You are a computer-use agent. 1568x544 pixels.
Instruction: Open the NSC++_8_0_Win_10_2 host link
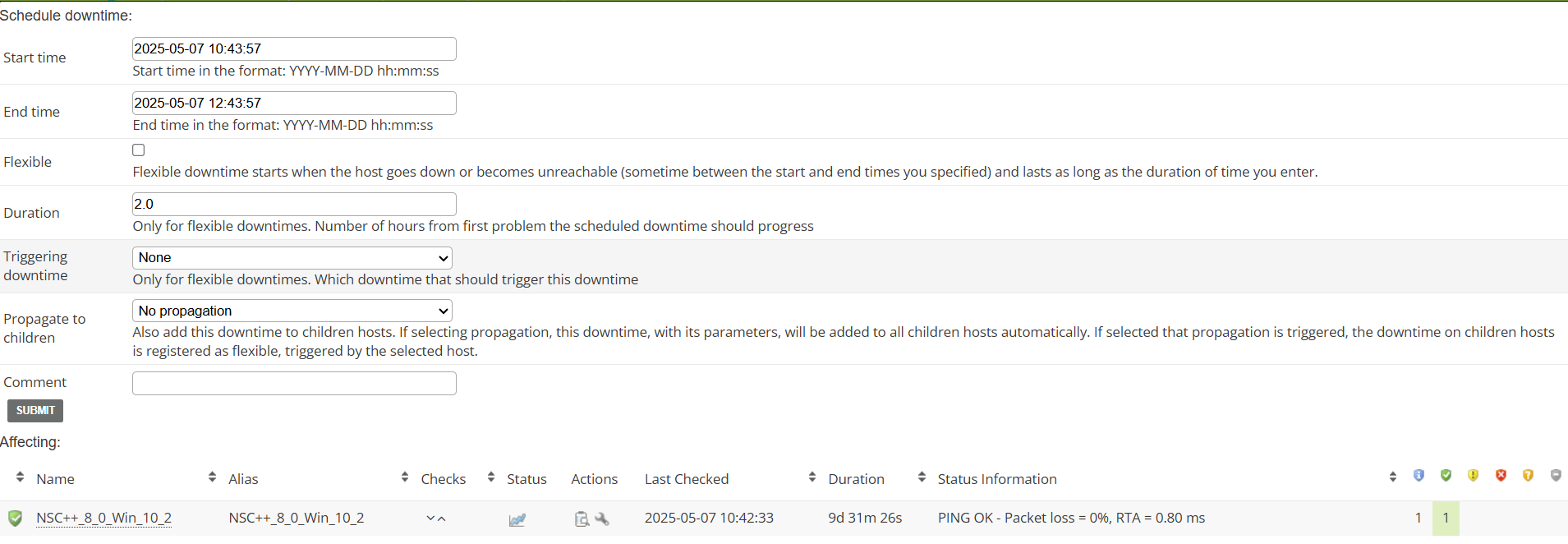(103, 518)
